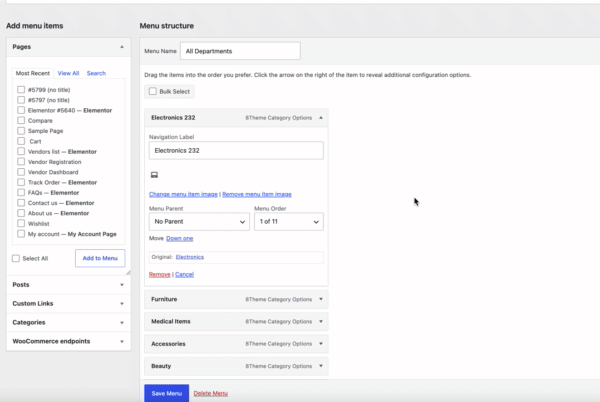Check the Vendors list page
The image size is (600, 402).
click(x=21, y=151)
